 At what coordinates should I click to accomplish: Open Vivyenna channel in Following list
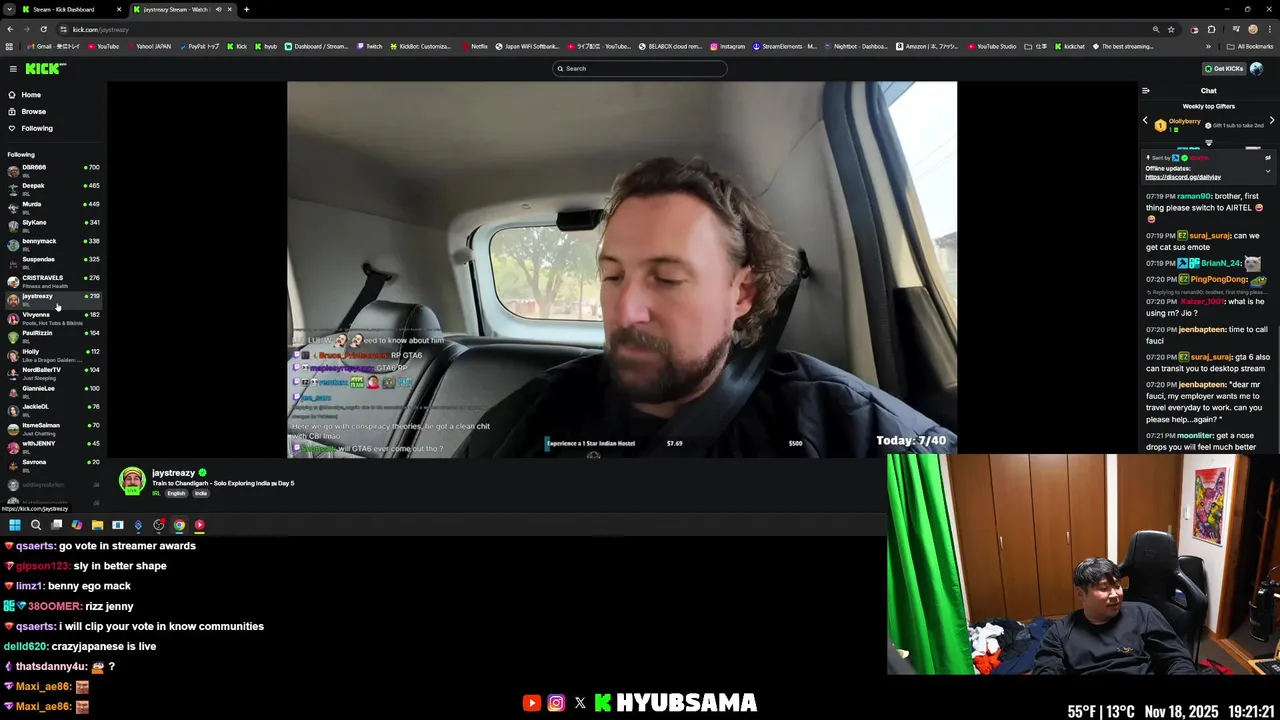click(x=52, y=318)
